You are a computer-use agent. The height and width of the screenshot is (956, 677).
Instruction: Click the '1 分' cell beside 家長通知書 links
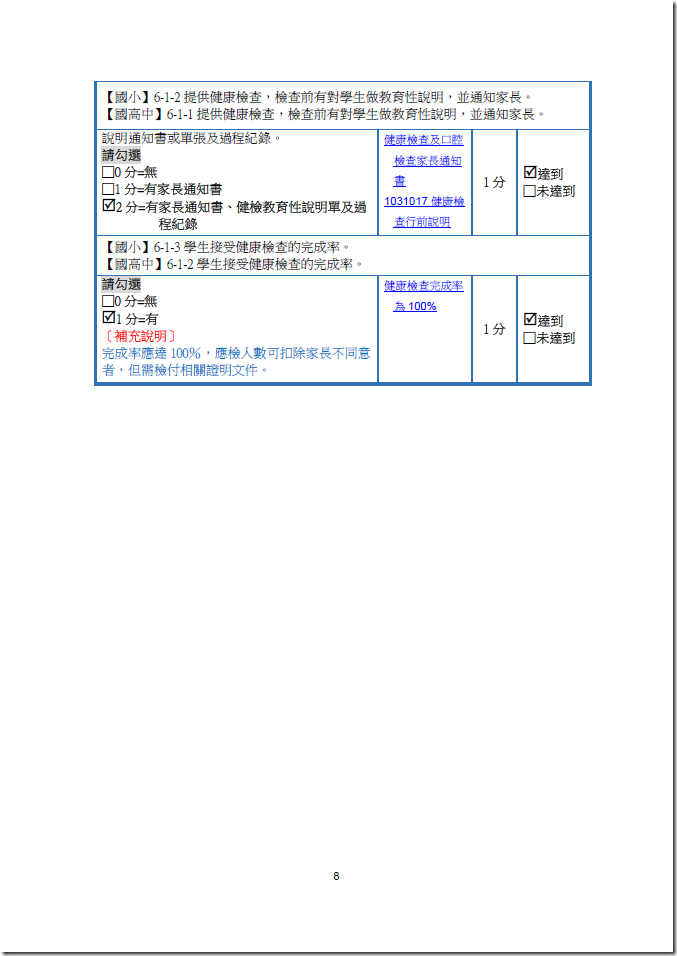tap(495, 182)
